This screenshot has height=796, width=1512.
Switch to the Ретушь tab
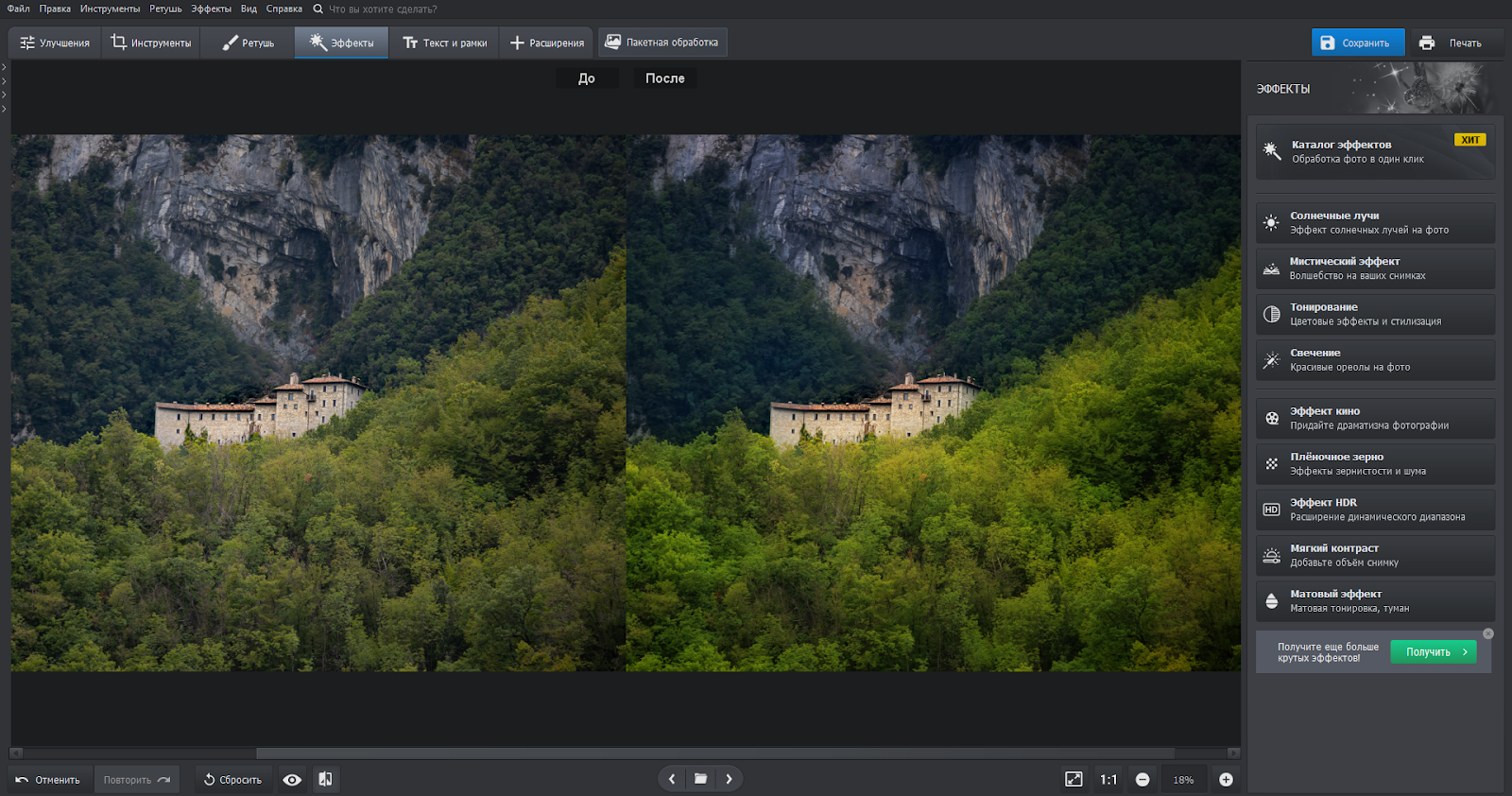249,43
